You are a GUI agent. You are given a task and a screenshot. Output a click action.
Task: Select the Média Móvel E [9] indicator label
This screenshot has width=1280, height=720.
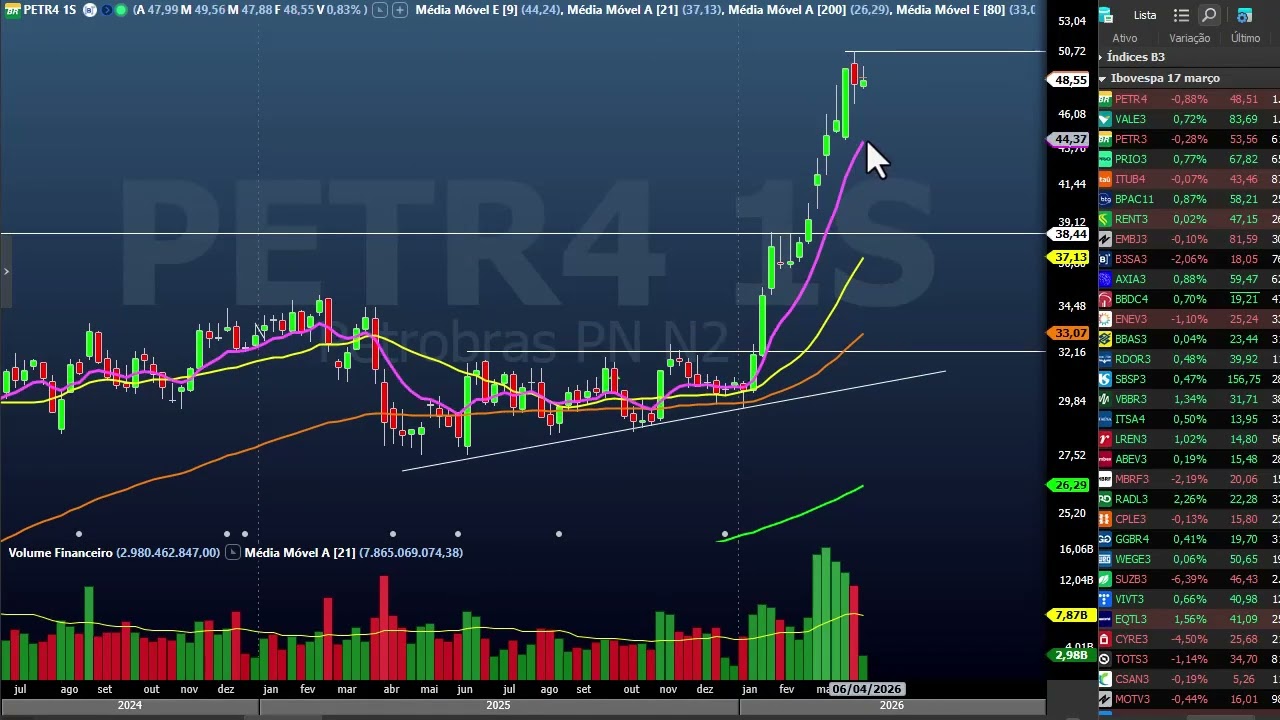[466, 10]
